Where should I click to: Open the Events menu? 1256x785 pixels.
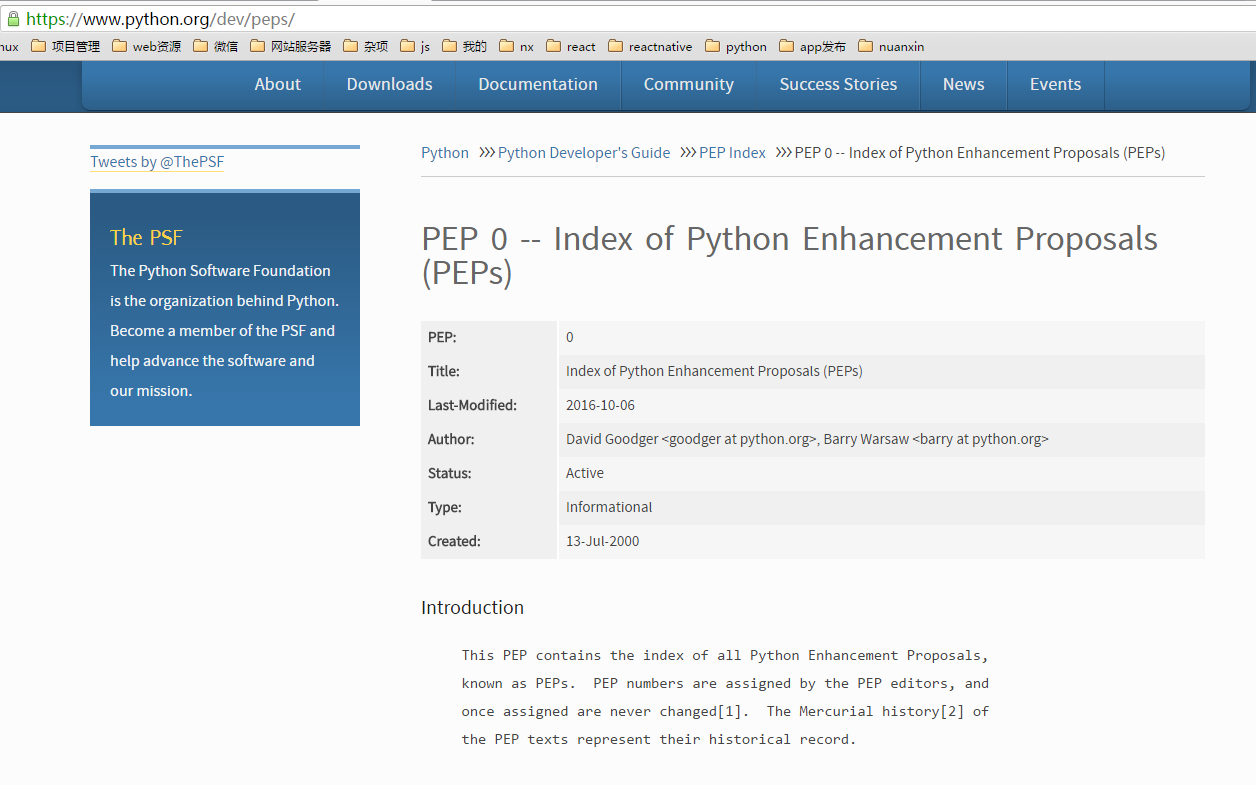click(x=1056, y=85)
